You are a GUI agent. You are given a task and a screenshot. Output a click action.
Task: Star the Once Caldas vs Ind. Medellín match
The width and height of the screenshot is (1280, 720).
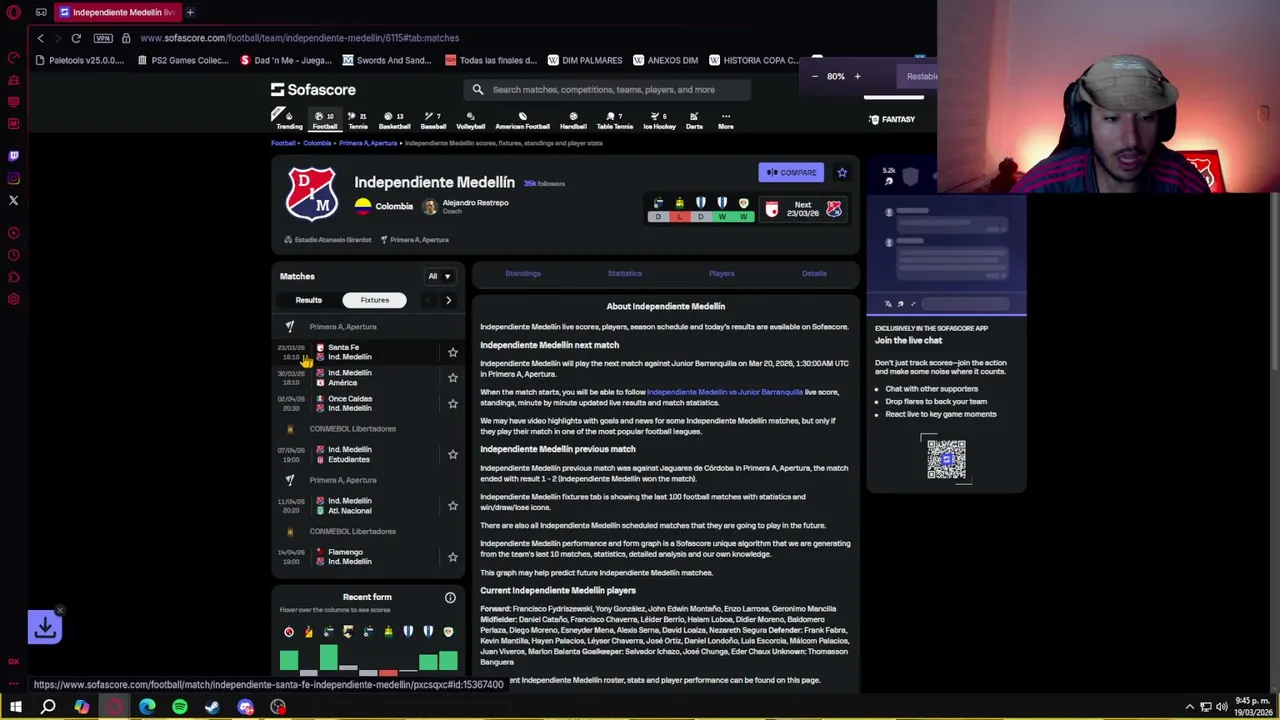[453, 403]
